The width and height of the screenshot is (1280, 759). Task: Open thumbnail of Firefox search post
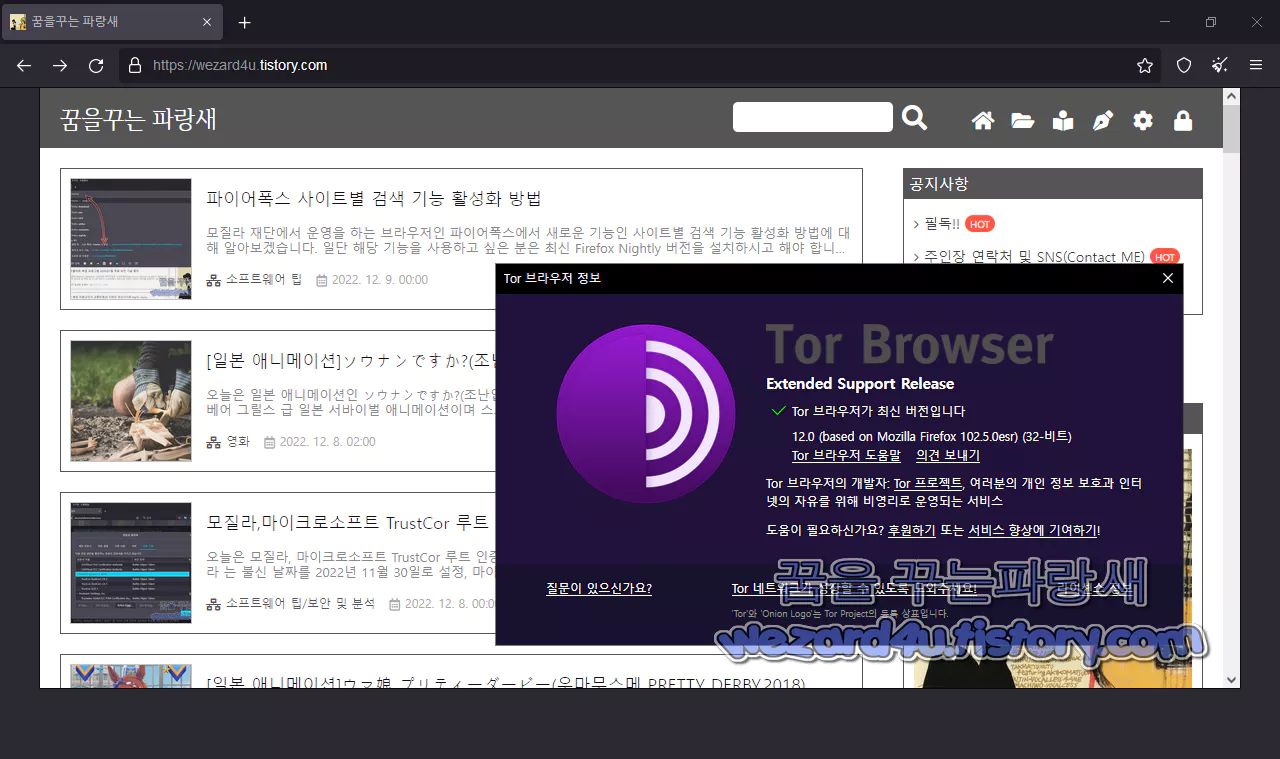[131, 238]
